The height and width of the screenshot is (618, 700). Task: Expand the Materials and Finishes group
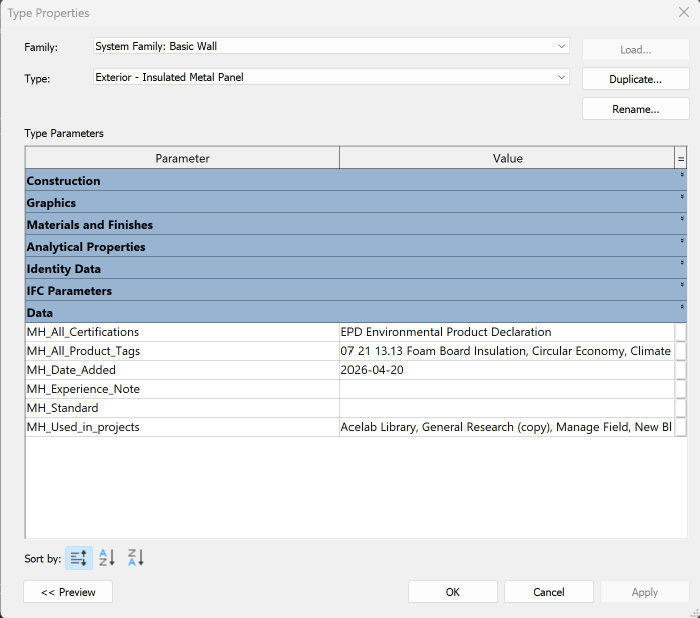pos(682,219)
